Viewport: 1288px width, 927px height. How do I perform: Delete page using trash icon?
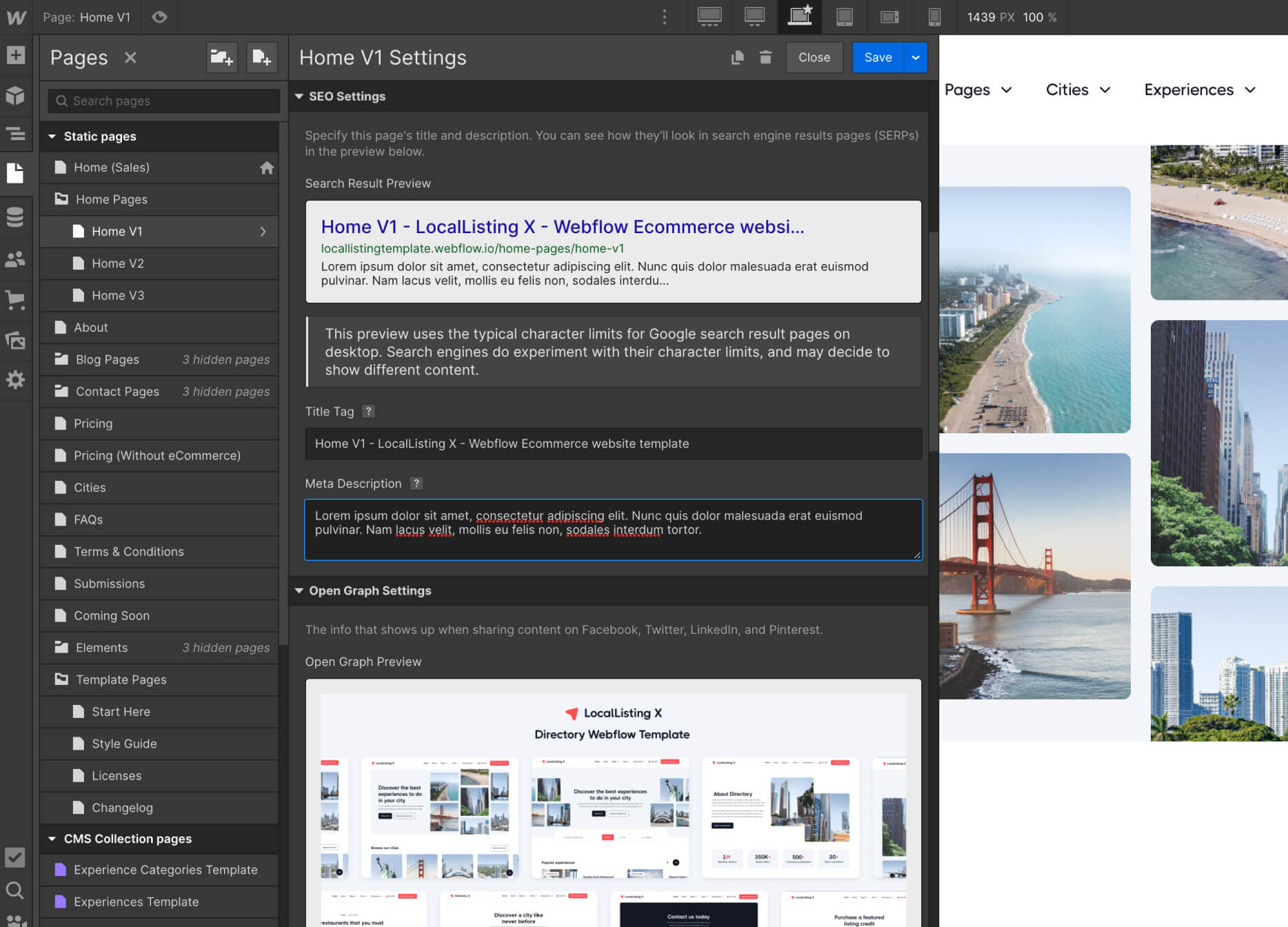[x=765, y=57]
